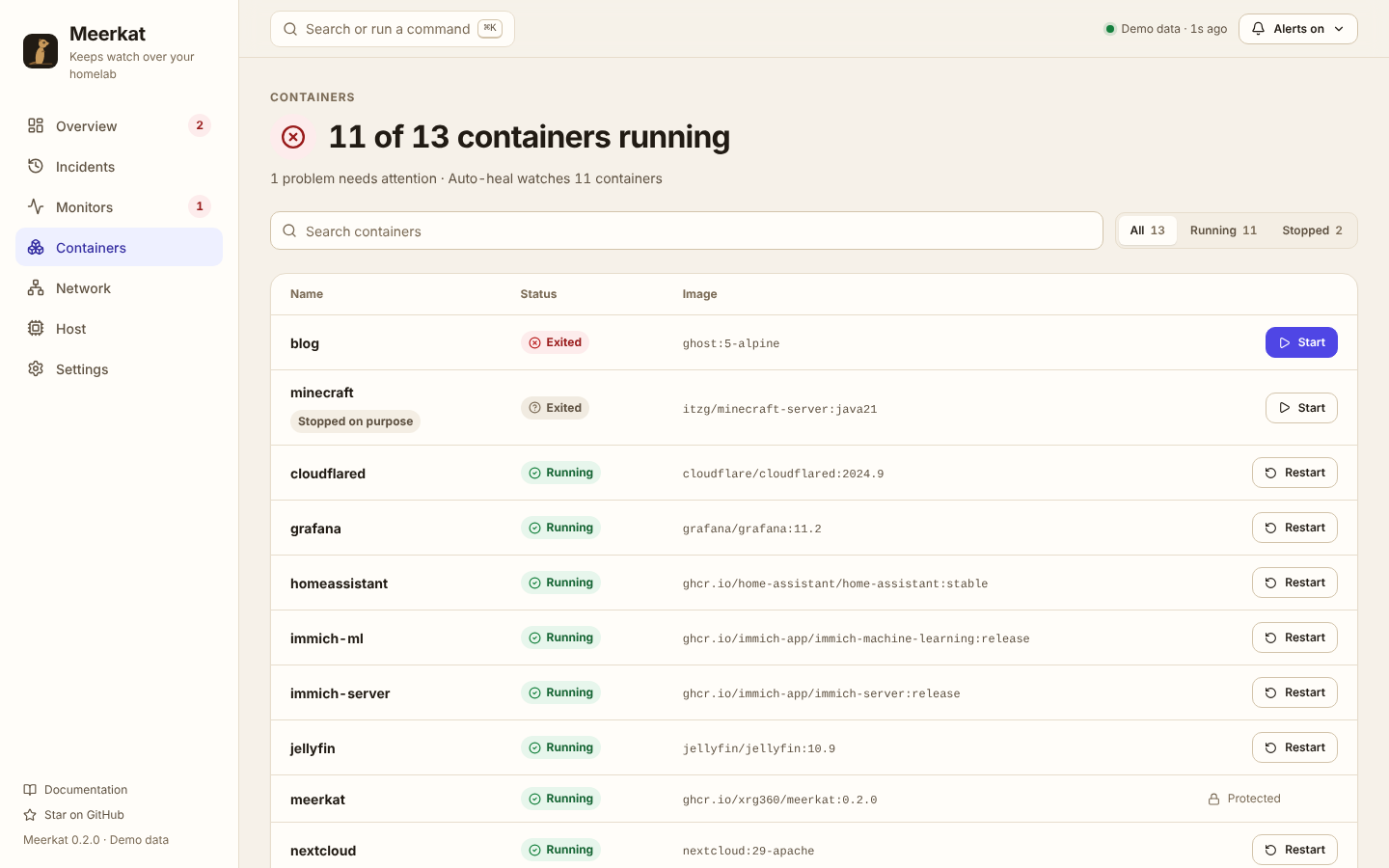
Task: Restart the immich-ml container
Action: point(1294,637)
